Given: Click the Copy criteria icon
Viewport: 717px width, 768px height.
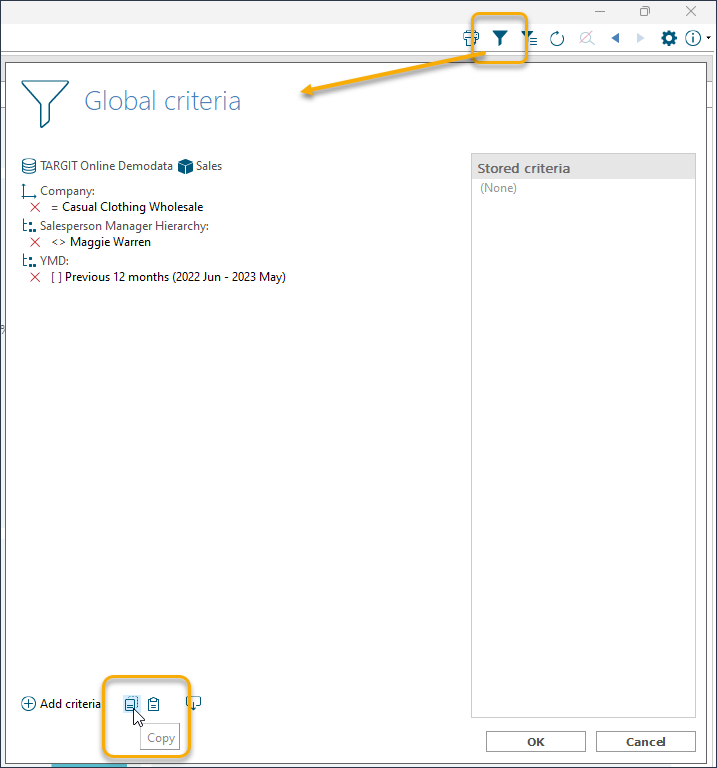Looking at the screenshot, I should (x=131, y=704).
